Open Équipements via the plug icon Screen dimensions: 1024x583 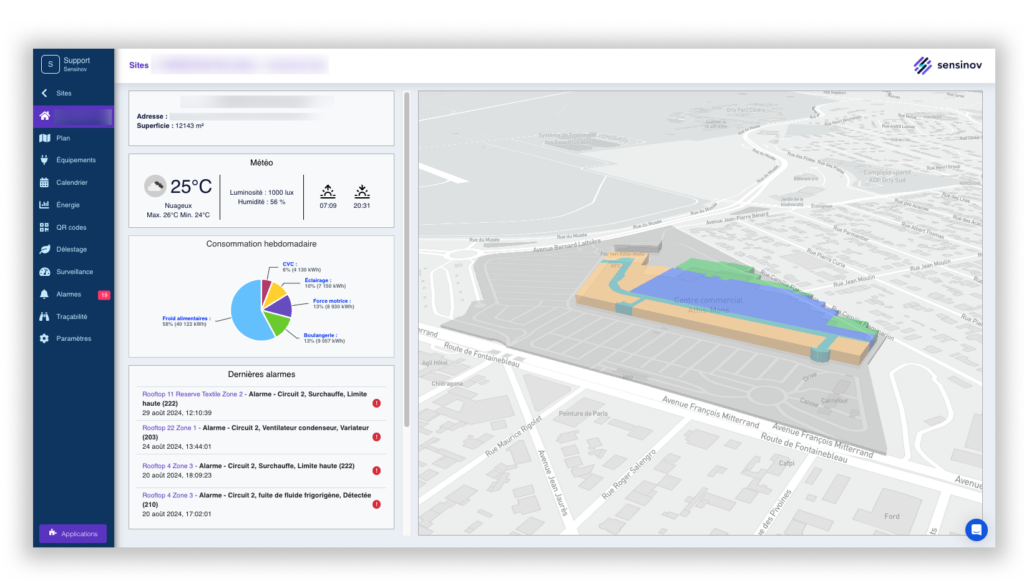click(x=44, y=160)
